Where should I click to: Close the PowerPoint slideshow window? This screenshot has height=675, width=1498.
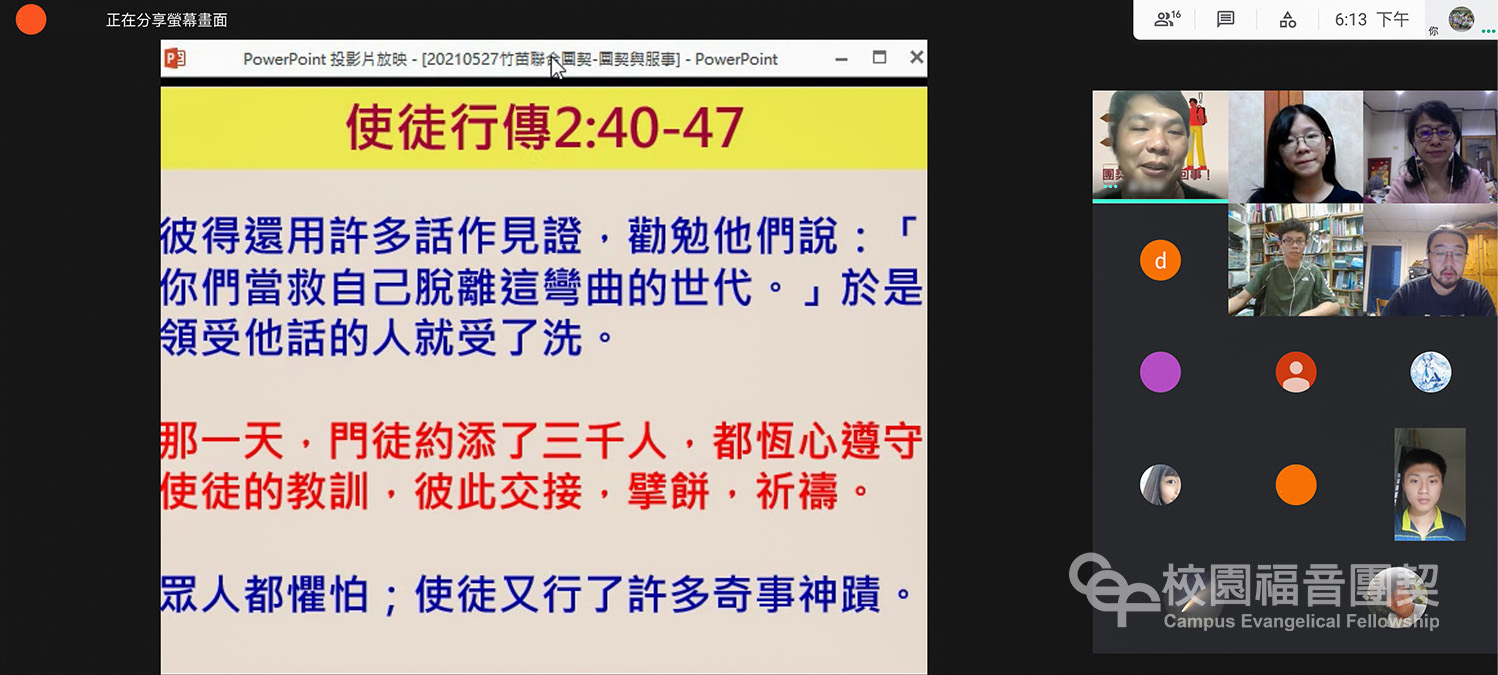coord(916,58)
